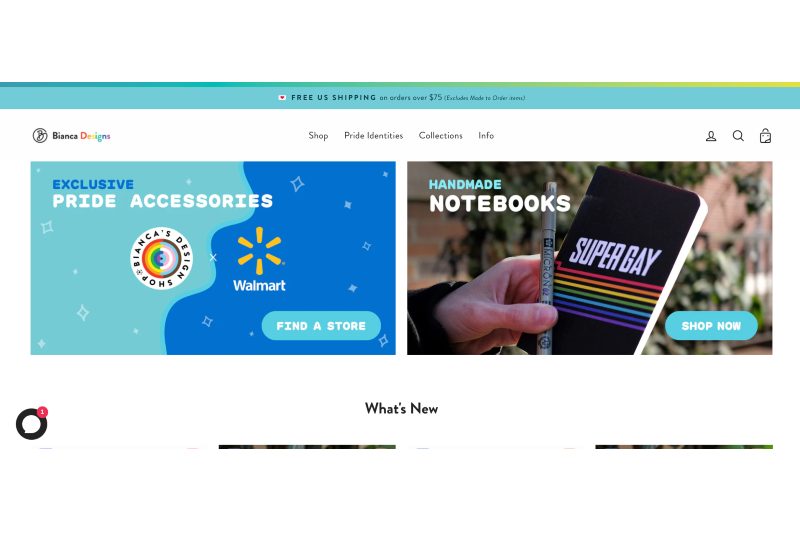Click the Bianca's Design Shop round badge

tap(162, 258)
